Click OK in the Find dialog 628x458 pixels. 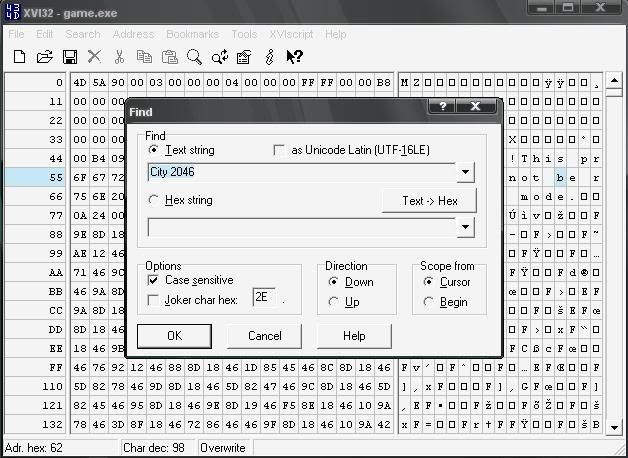[x=174, y=335]
